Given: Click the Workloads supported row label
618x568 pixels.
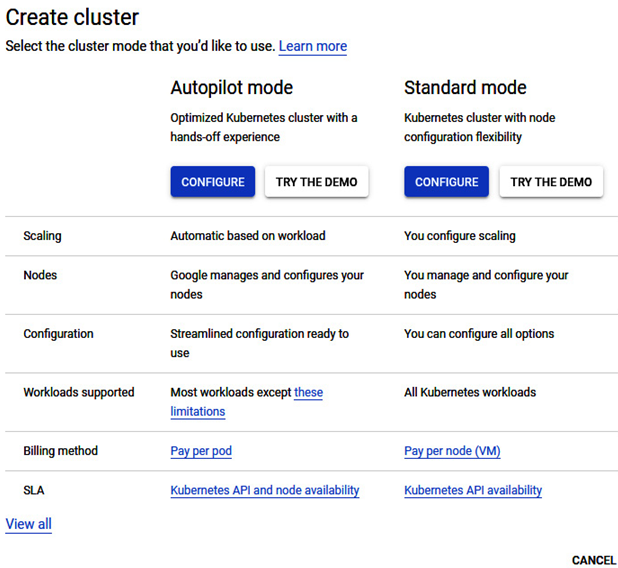Looking at the screenshot, I should pyautogui.click(x=79, y=392).
